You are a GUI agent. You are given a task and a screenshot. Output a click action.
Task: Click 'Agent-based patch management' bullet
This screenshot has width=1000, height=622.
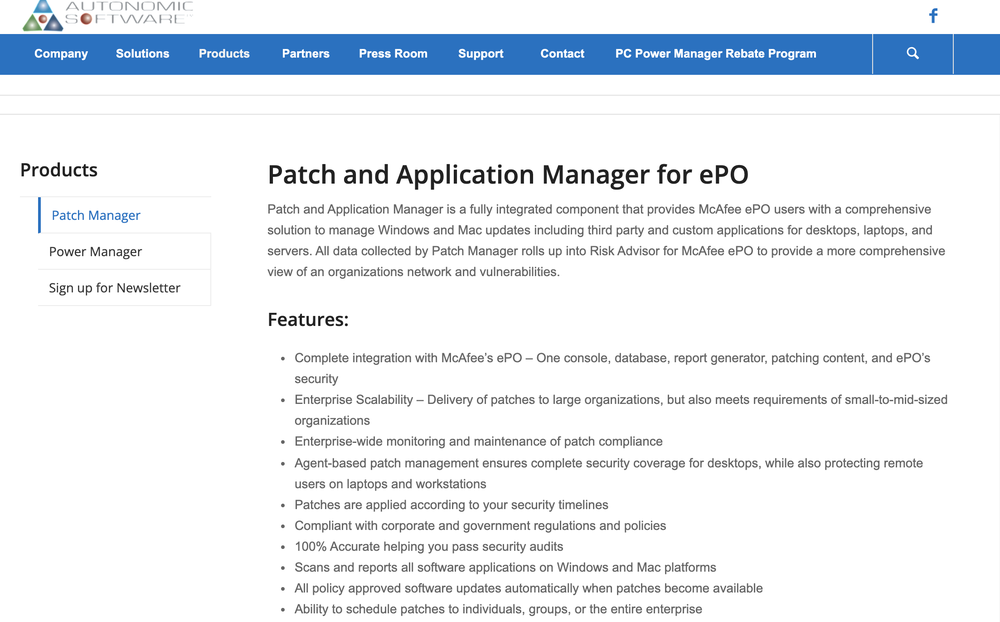point(608,473)
